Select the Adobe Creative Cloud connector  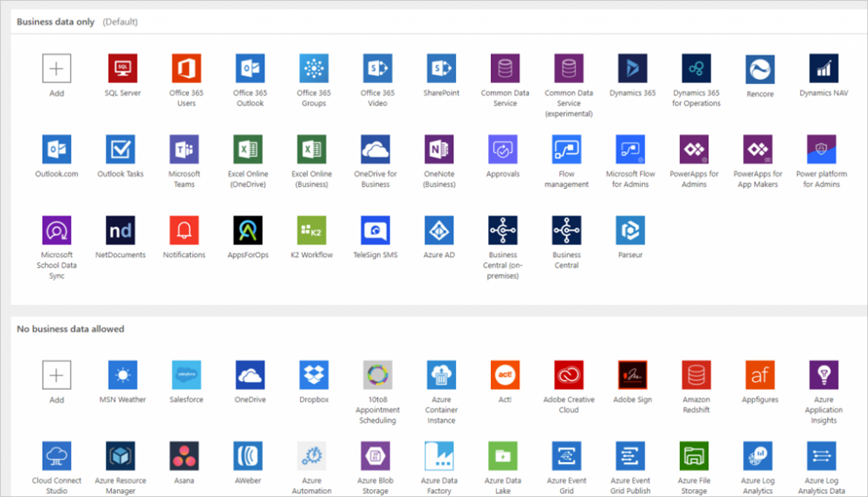tap(569, 375)
